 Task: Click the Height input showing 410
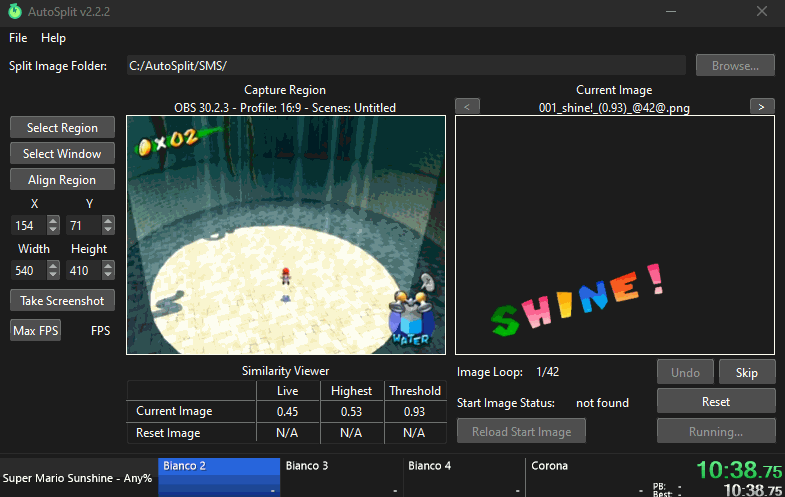pyautogui.click(x=84, y=271)
